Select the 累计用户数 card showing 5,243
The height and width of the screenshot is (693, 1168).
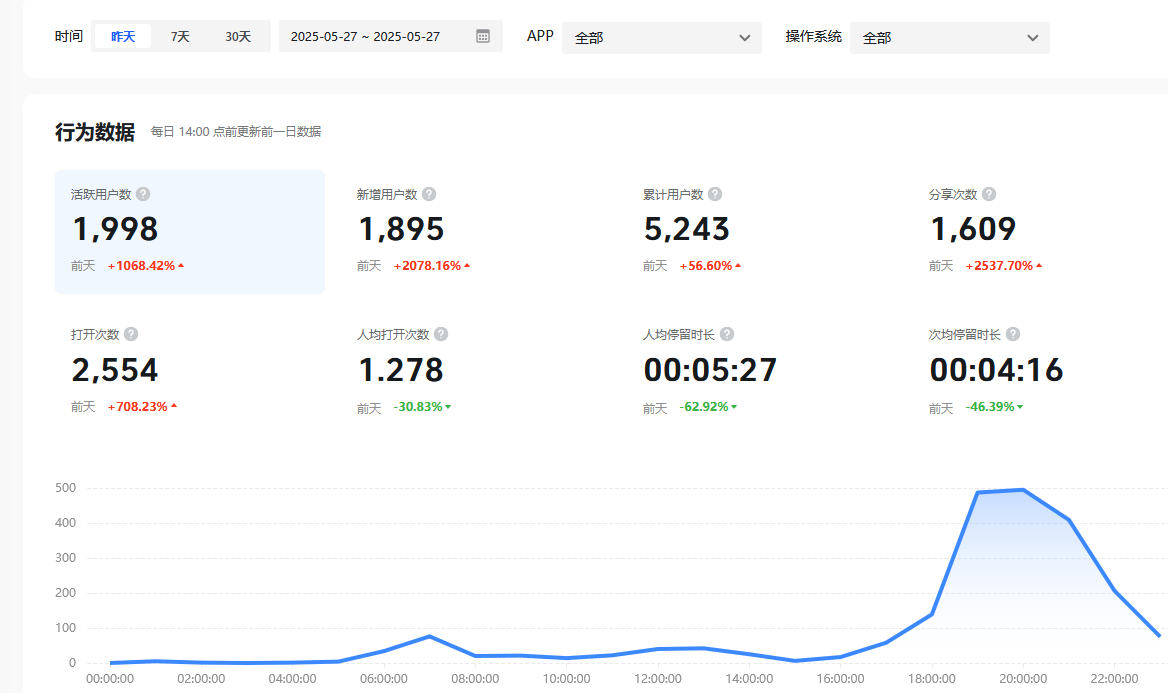point(763,232)
